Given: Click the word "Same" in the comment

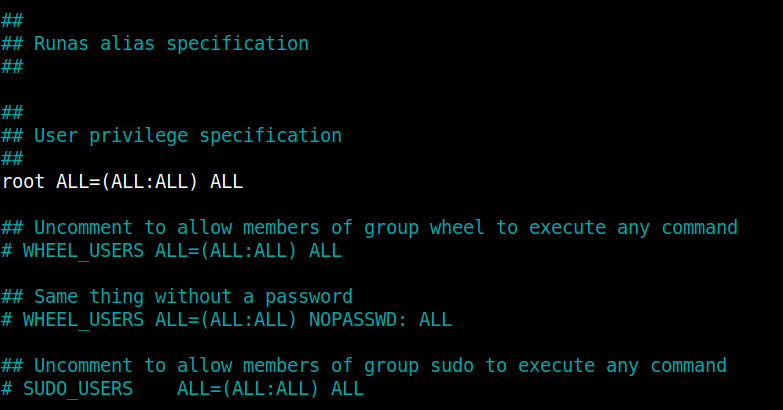Looking at the screenshot, I should click(x=57, y=296).
